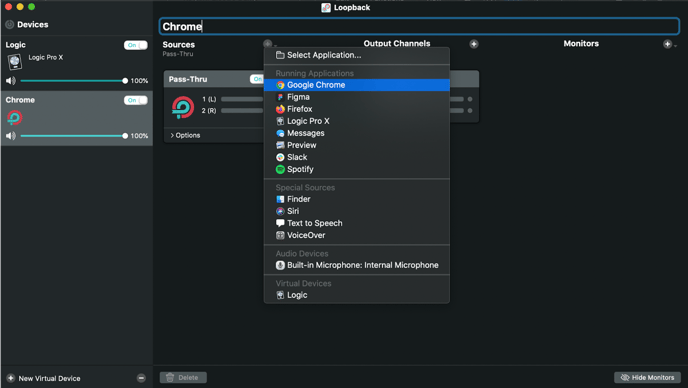
Task: Toggle the Logic device On switch
Action: click(136, 45)
